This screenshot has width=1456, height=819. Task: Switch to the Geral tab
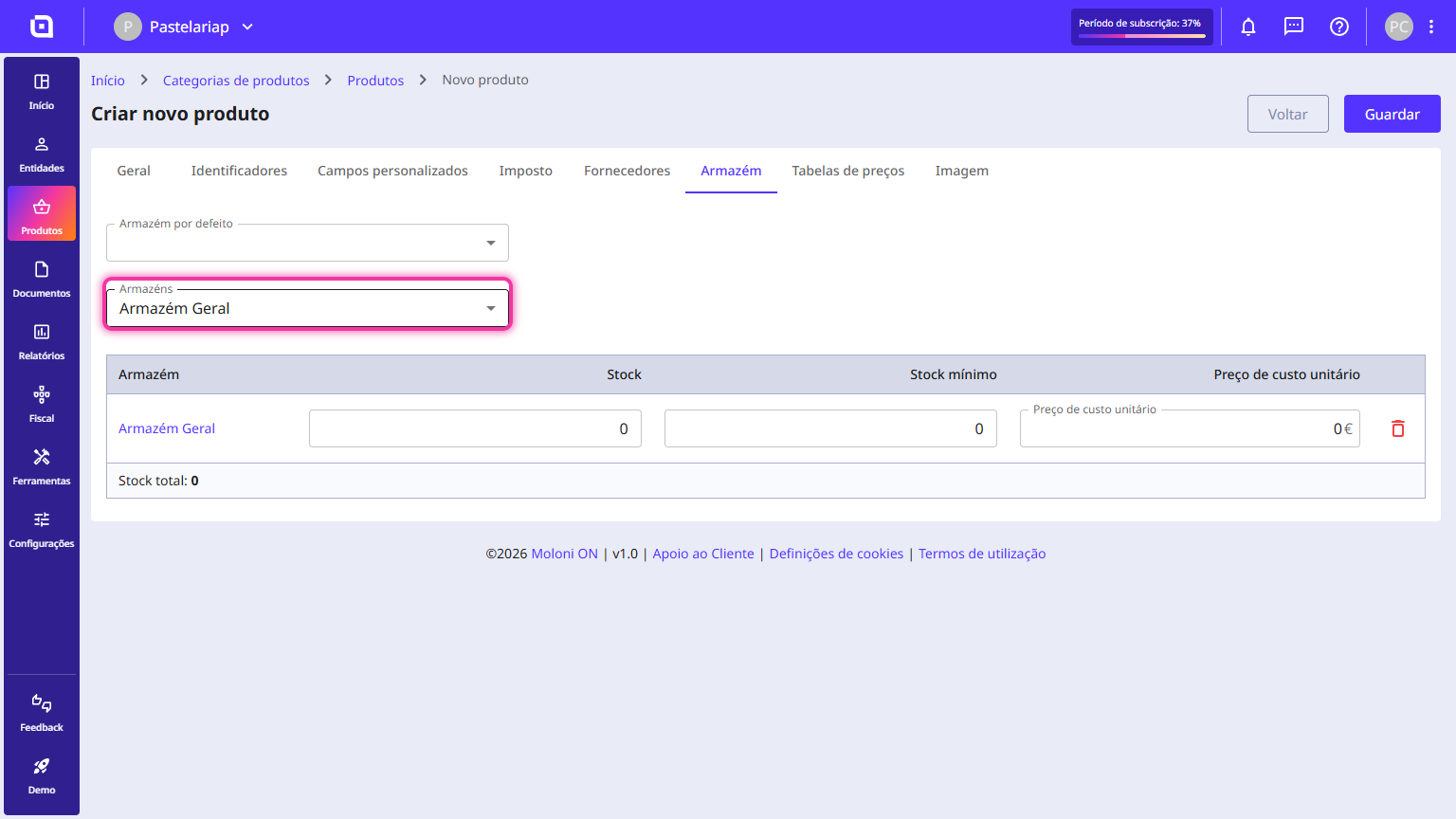tap(134, 171)
